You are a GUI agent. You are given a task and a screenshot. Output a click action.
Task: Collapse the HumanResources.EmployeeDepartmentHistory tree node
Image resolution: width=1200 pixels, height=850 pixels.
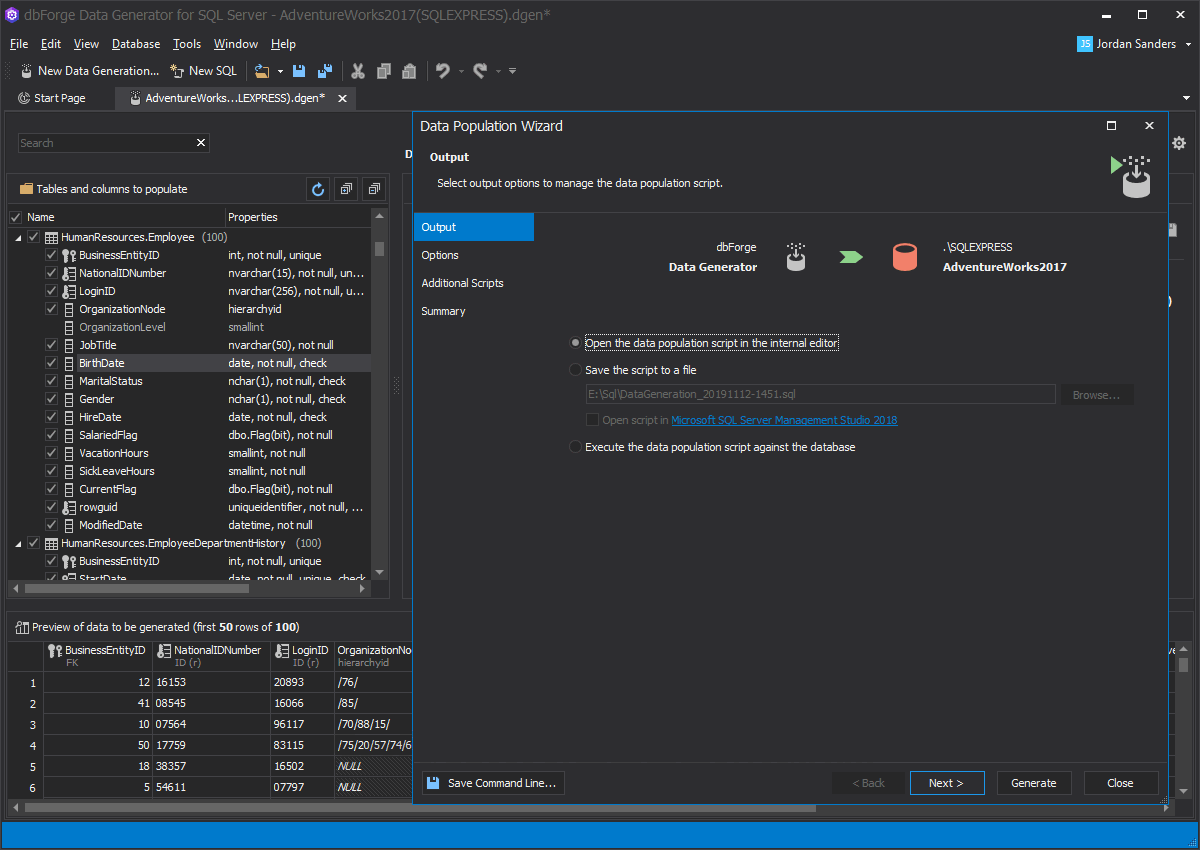coord(17,543)
